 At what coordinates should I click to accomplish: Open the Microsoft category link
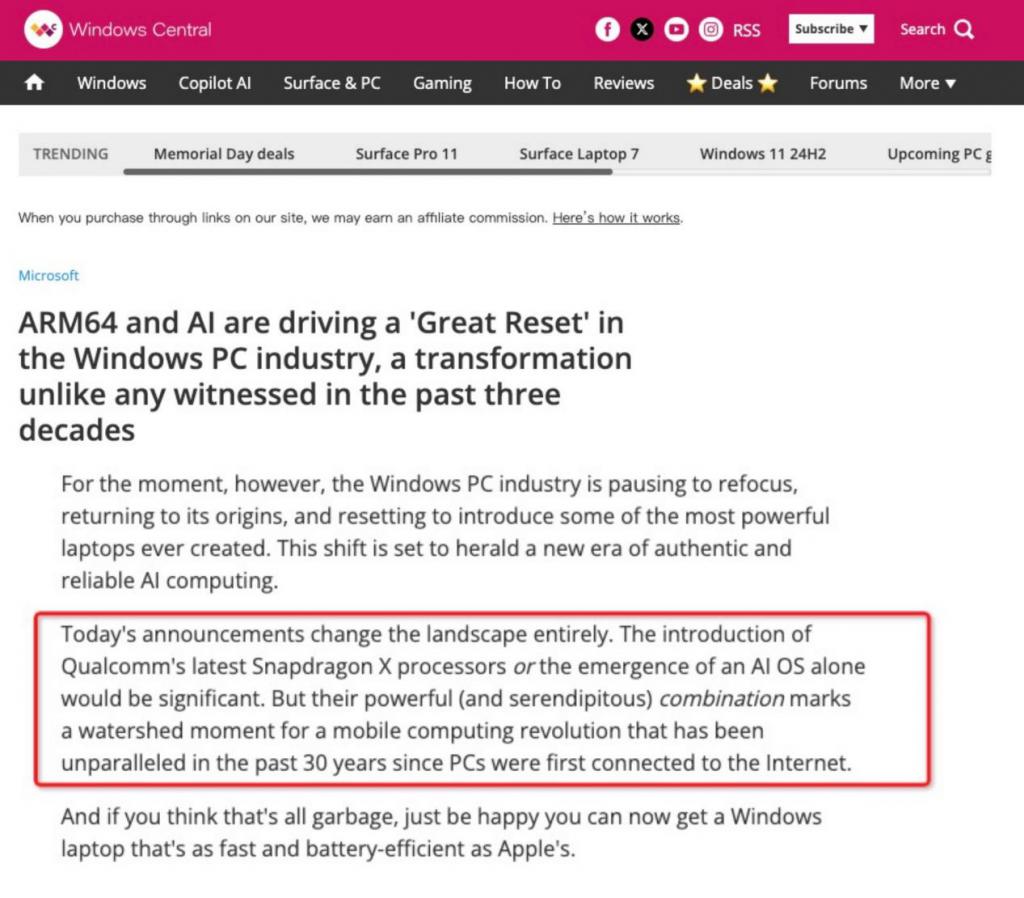(x=48, y=276)
